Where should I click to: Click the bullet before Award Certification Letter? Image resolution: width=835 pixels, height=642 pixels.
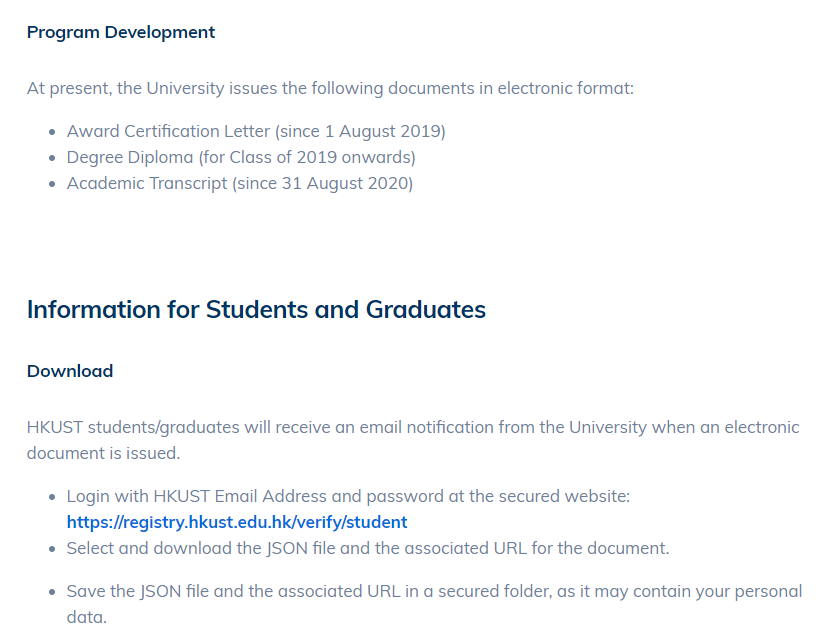(x=52, y=132)
